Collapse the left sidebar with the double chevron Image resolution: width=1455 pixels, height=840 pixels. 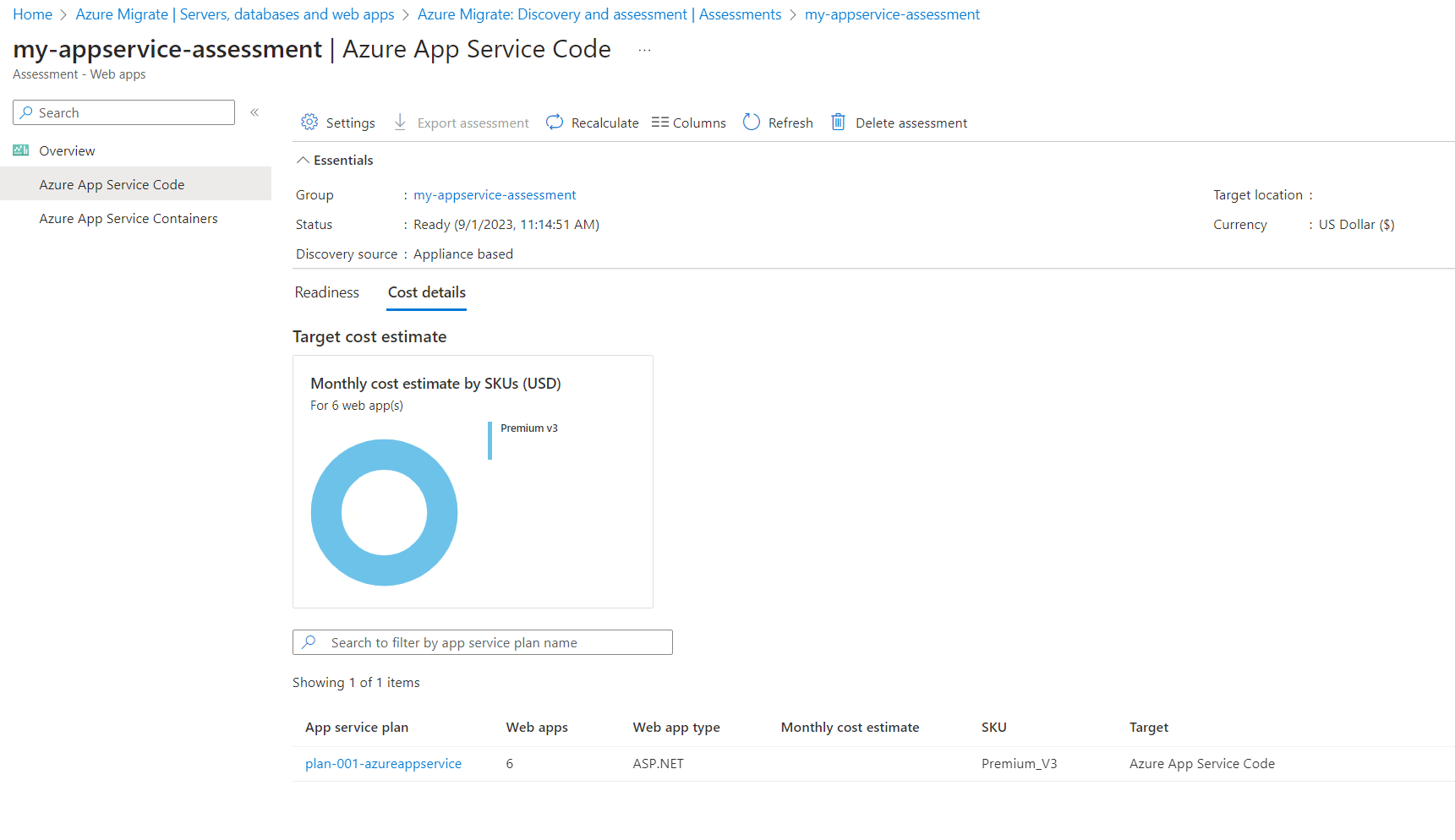click(254, 111)
